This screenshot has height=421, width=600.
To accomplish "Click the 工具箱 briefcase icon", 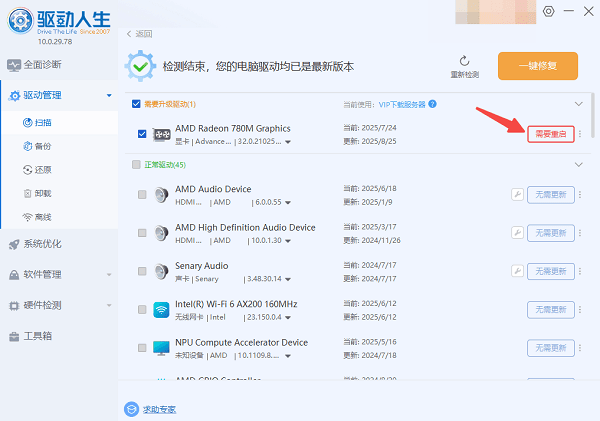I will [14, 336].
